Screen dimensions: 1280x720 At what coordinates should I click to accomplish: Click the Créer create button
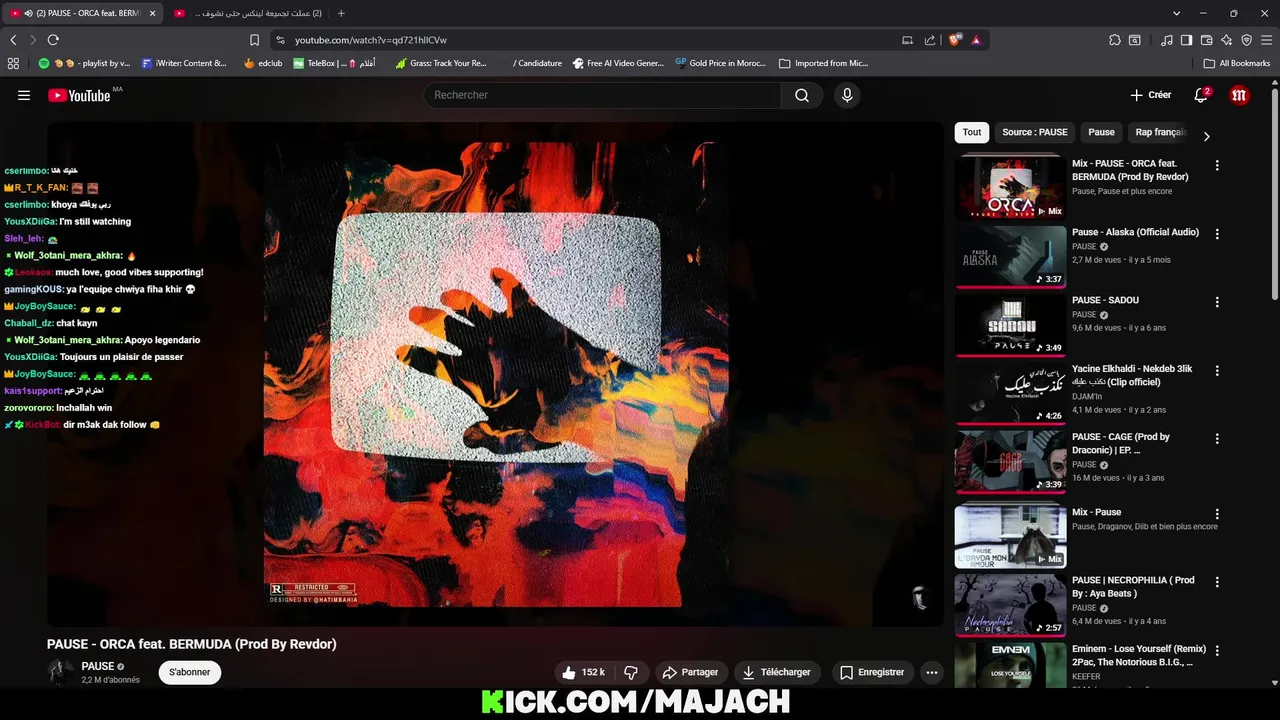1150,95
